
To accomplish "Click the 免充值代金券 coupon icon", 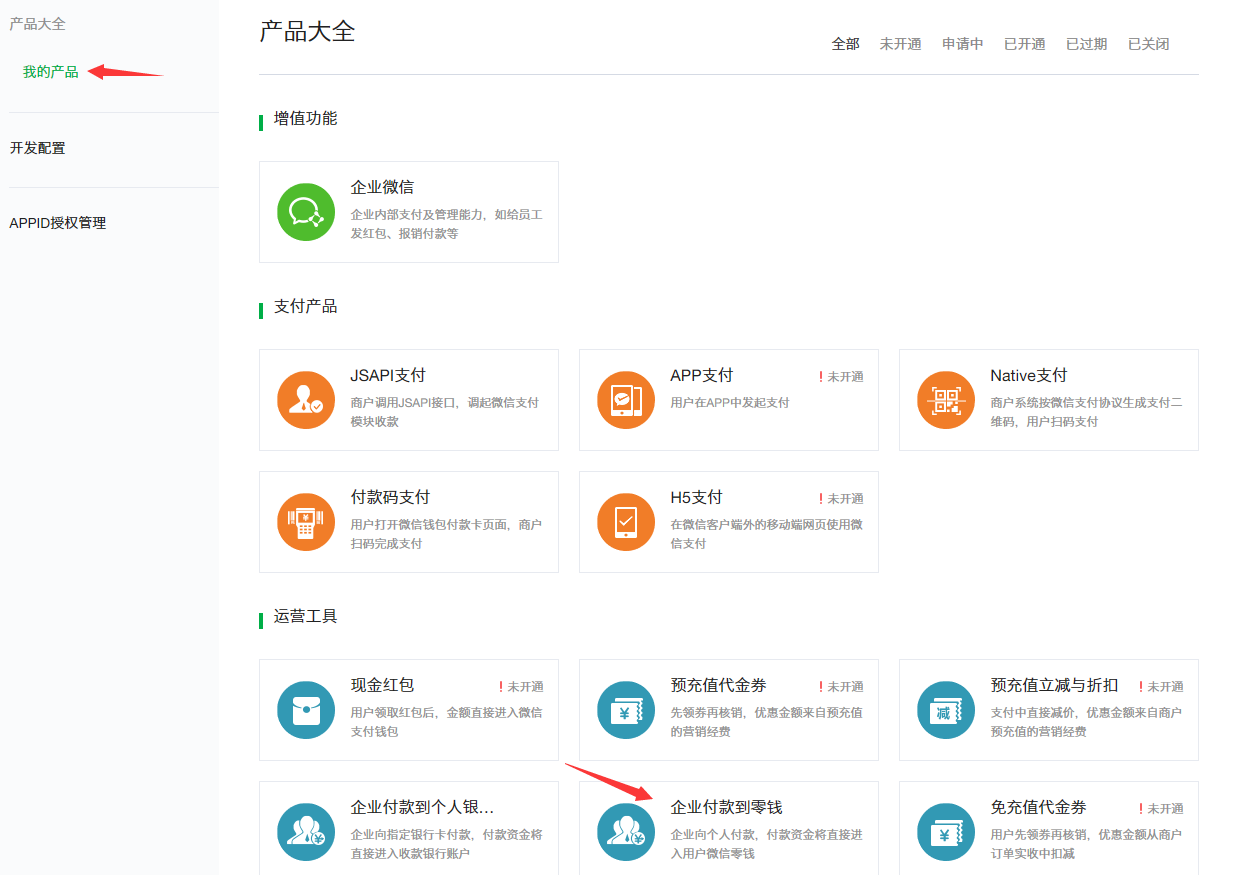I will click(946, 832).
